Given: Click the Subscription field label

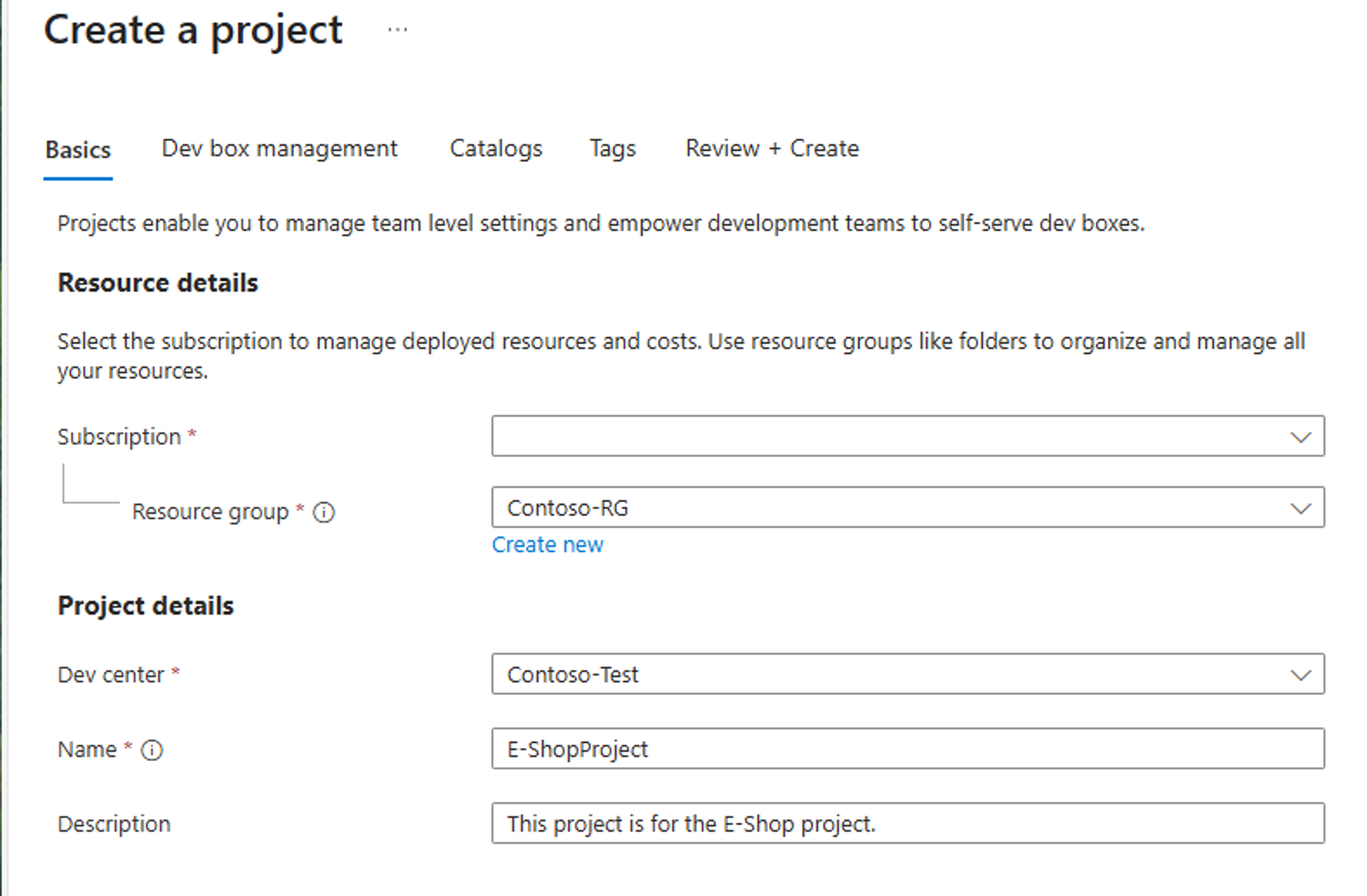Looking at the screenshot, I should (x=119, y=437).
